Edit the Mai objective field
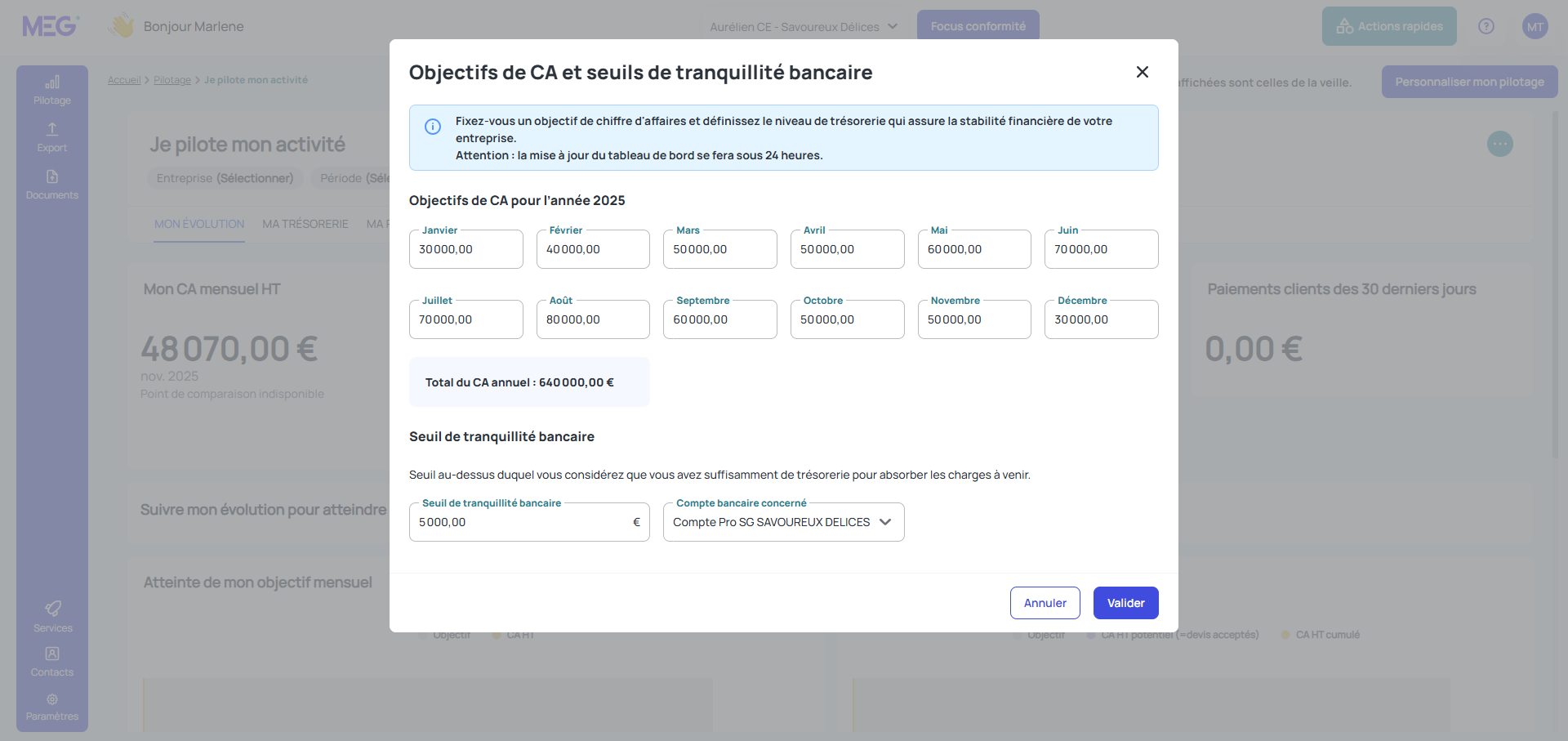1568x741 pixels. coord(974,249)
